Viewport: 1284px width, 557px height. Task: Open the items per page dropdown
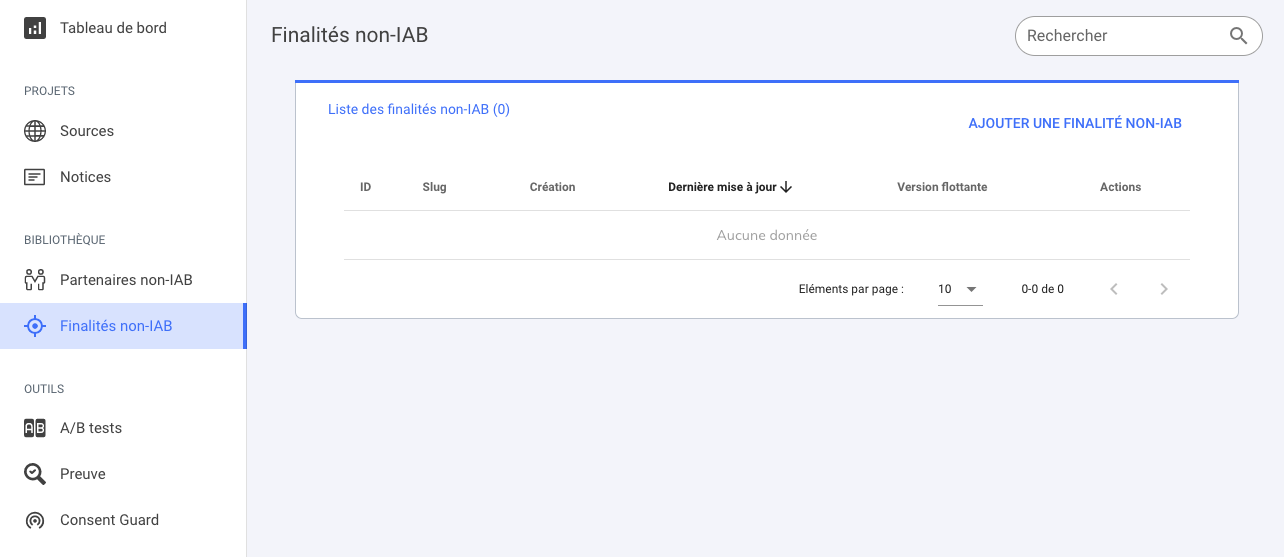pos(959,289)
